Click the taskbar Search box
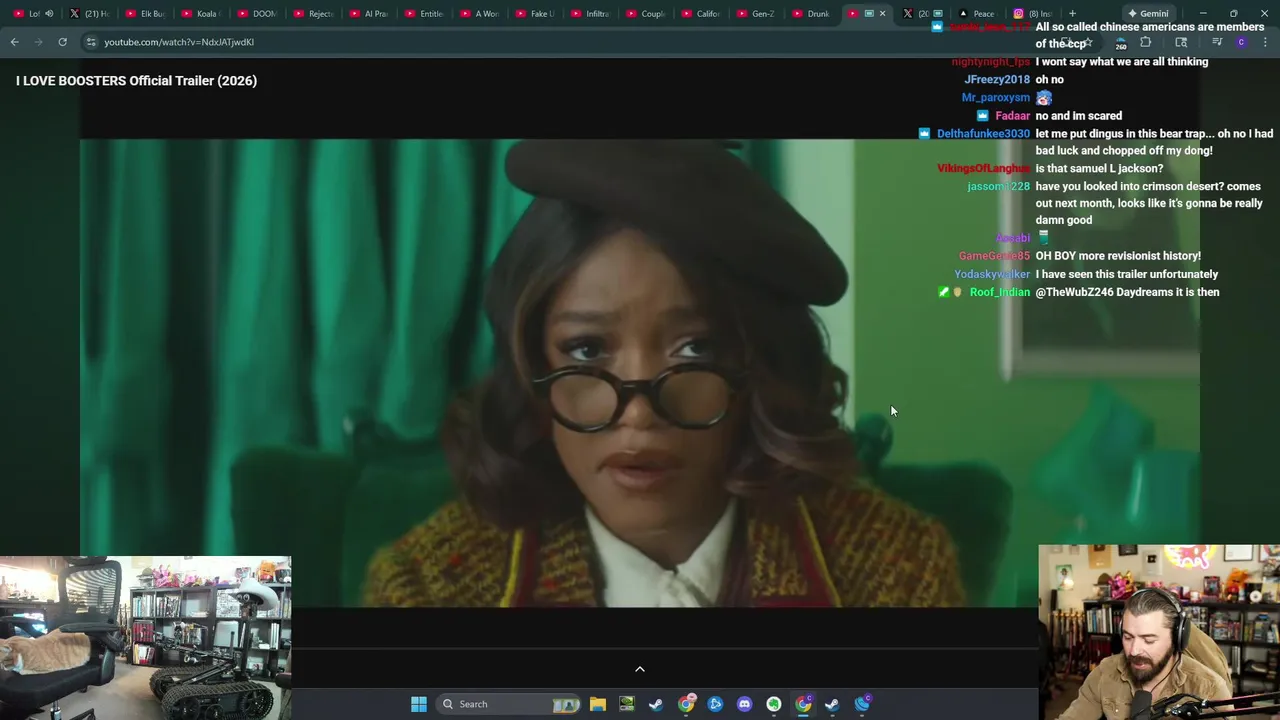Viewport: 1280px width, 720px height. point(509,704)
